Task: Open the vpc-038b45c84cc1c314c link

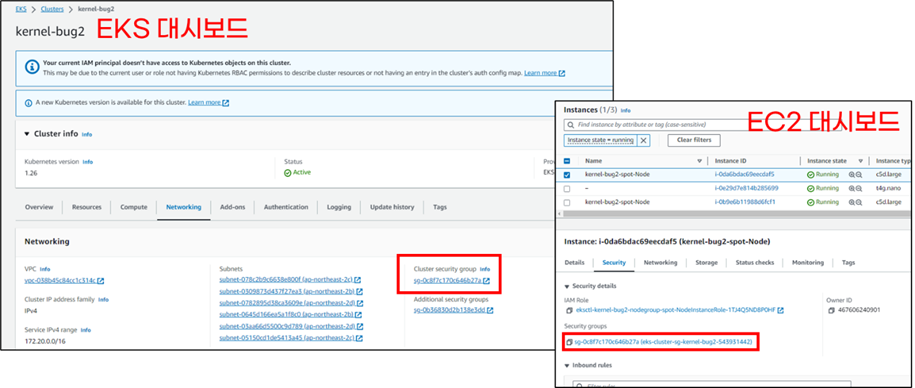Action: [x=60, y=281]
